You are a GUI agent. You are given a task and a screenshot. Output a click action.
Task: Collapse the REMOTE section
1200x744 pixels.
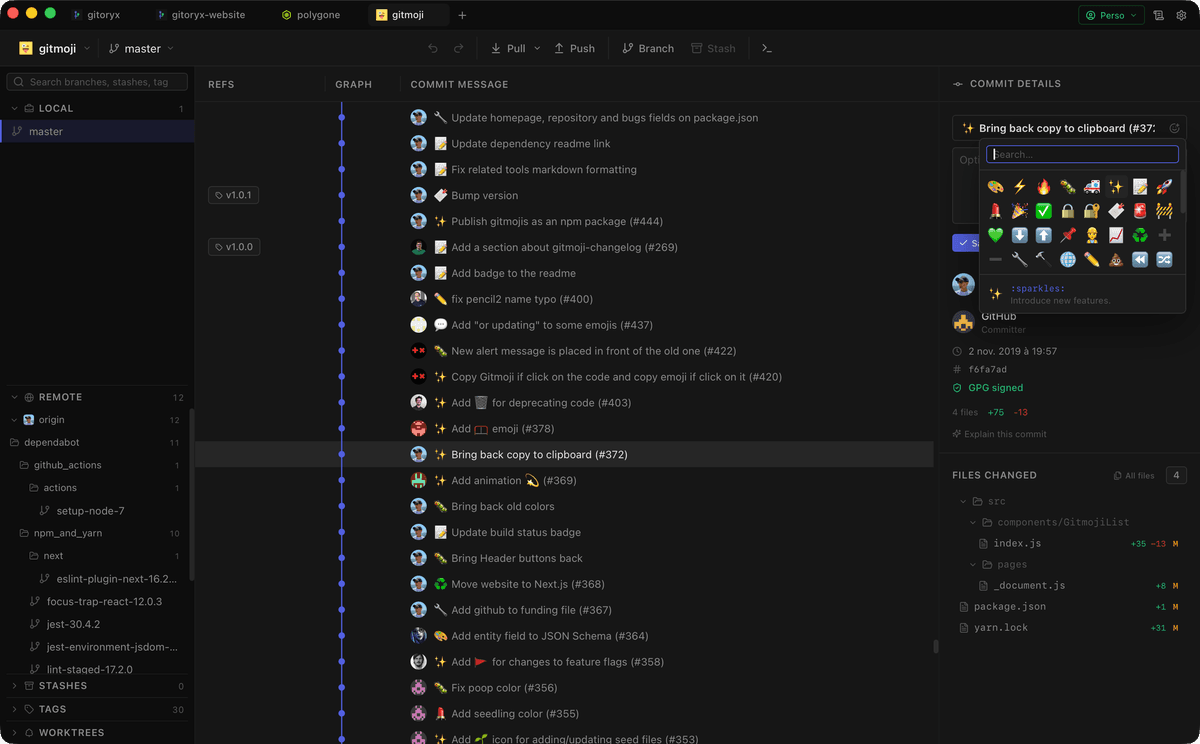coord(15,397)
